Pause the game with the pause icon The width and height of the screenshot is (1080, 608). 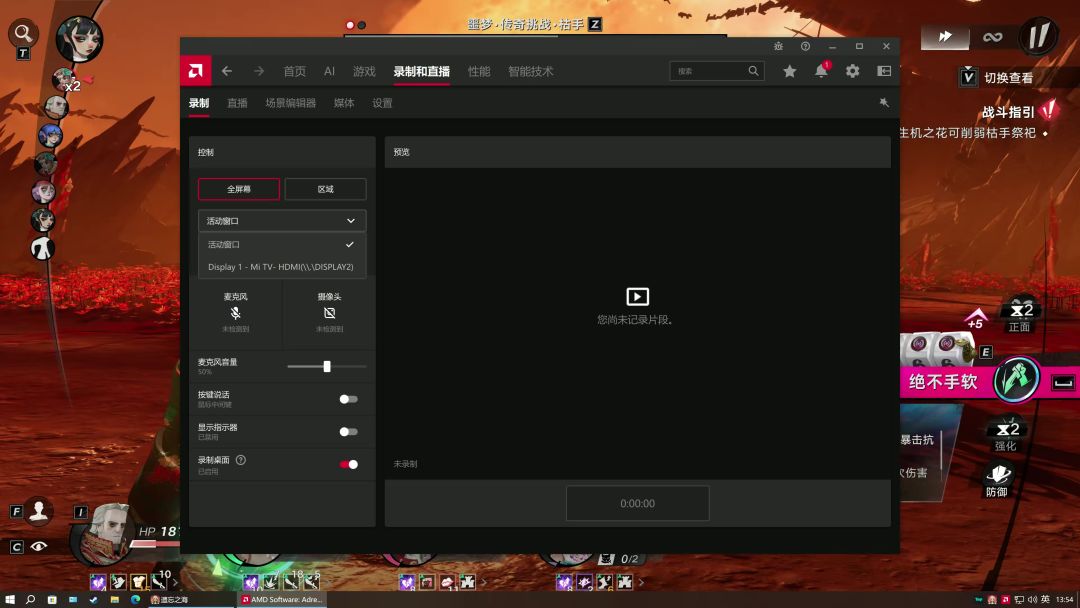pos(1038,35)
